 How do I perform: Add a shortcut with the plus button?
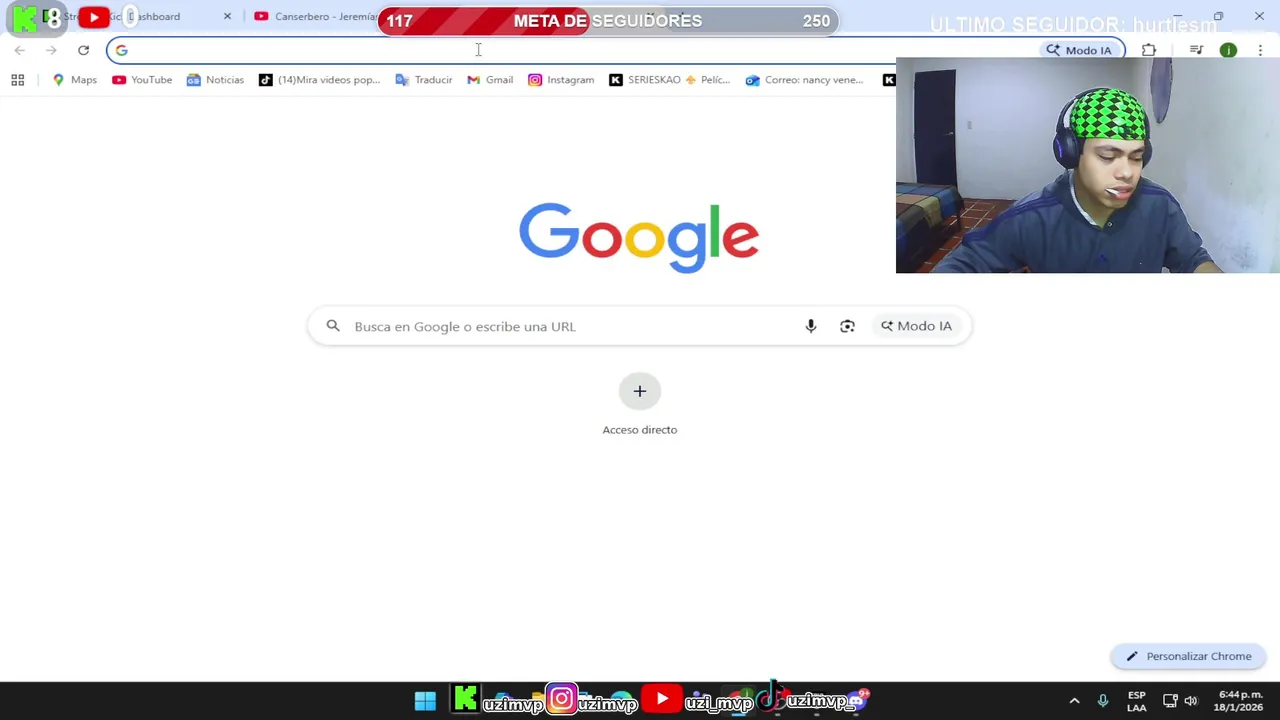640,391
